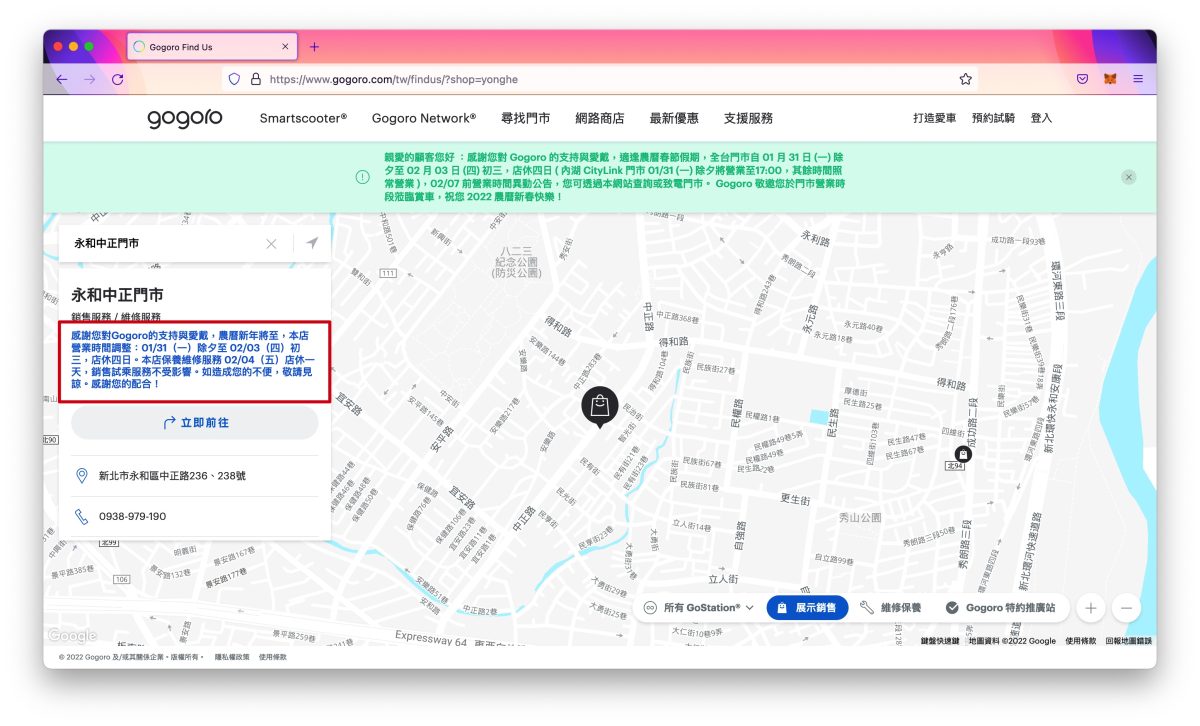1200x726 pixels.
Task: Click the browser URL address bar
Action: (x=600, y=79)
